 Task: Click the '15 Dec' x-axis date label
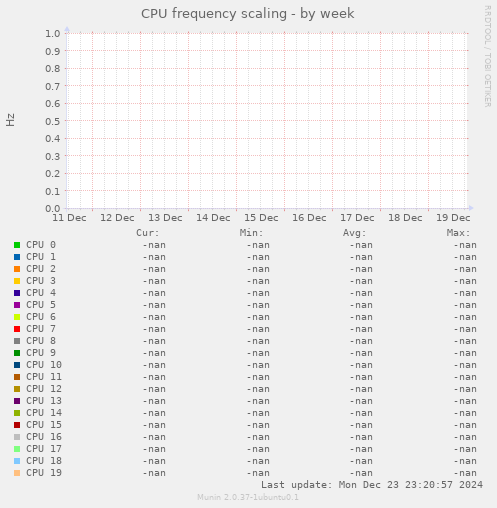point(261,218)
